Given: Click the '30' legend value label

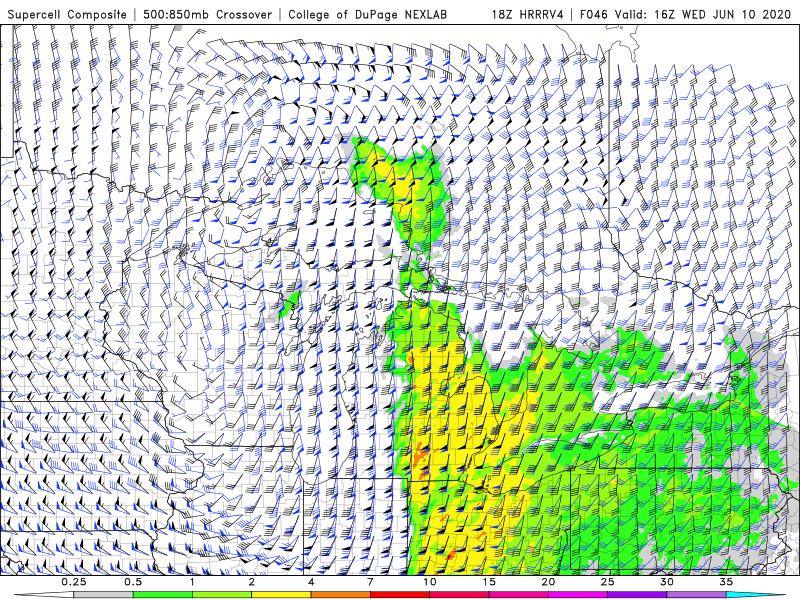Looking at the screenshot, I should click(667, 582).
